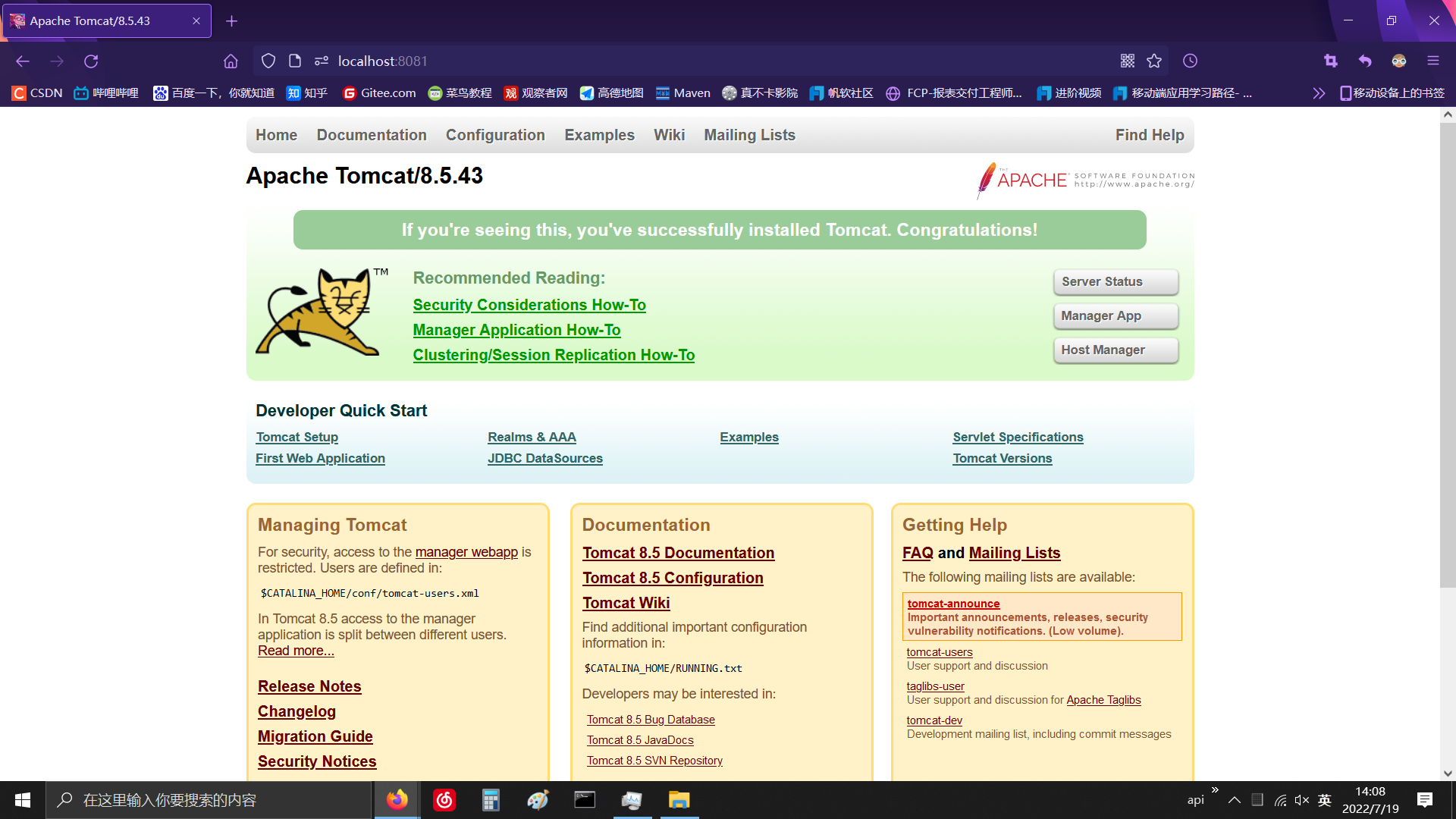Viewport: 1456px width, 819px height.
Task: Click the Tomcat cat logo image
Action: [x=322, y=311]
